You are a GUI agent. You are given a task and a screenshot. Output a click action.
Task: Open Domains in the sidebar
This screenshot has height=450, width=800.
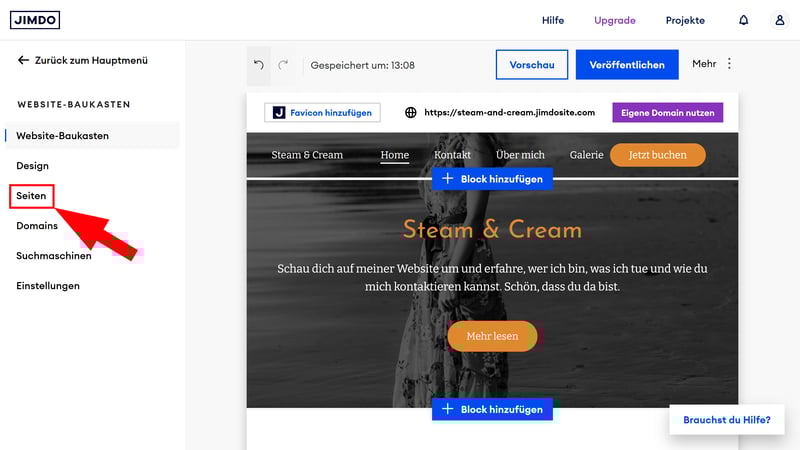[37, 226]
